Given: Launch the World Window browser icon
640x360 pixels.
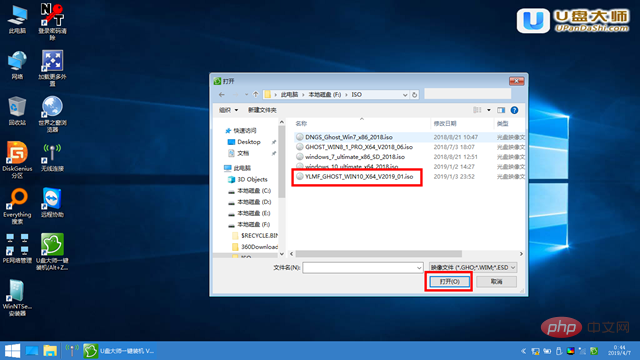Looking at the screenshot, I should coord(52,114).
